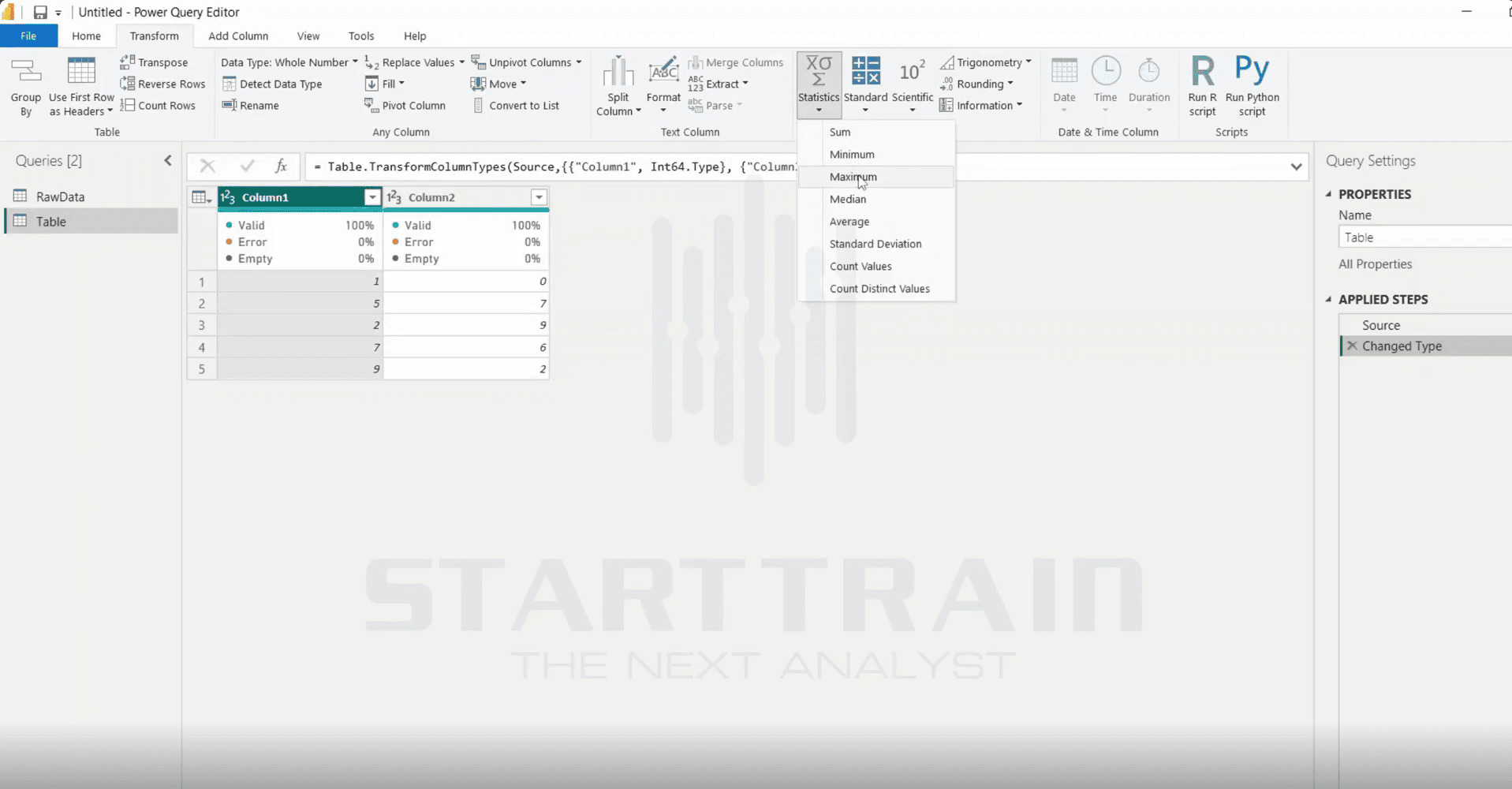Click the formula bar text

click(555, 166)
